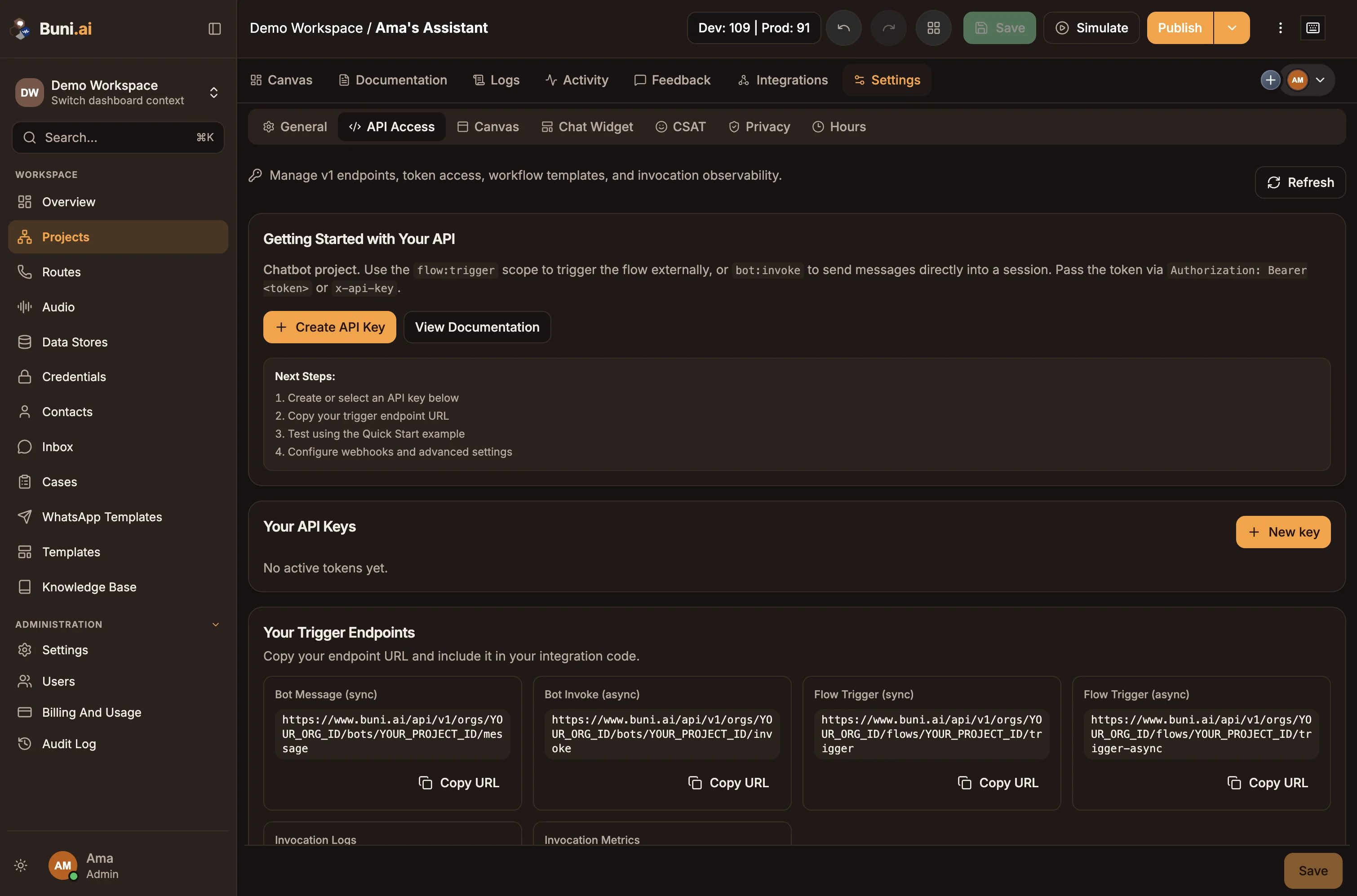Click the AM avatar in tab bar
The width and height of the screenshot is (1357, 896).
tap(1297, 80)
